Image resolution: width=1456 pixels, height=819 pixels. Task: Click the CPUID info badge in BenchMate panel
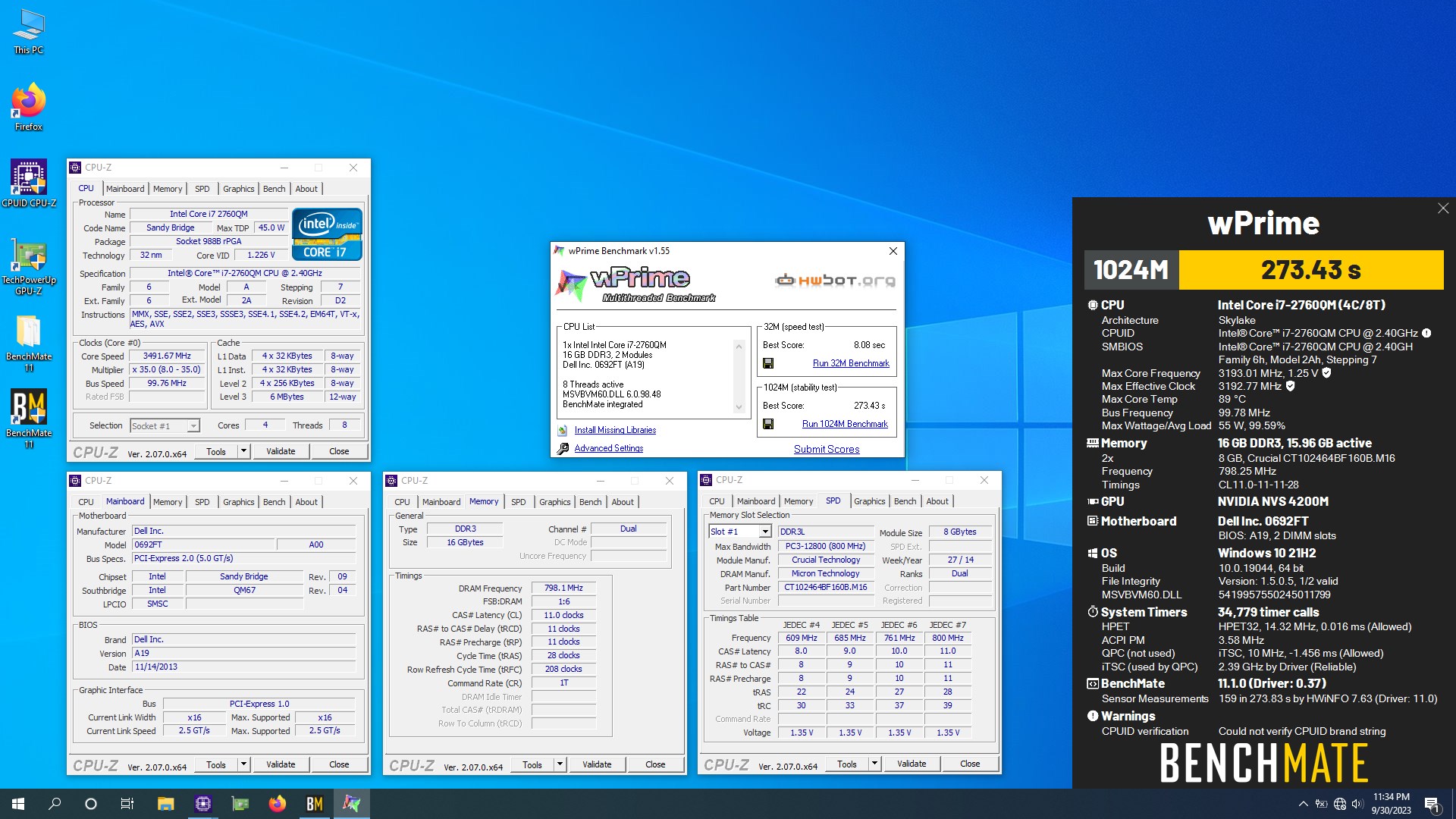pos(1426,333)
